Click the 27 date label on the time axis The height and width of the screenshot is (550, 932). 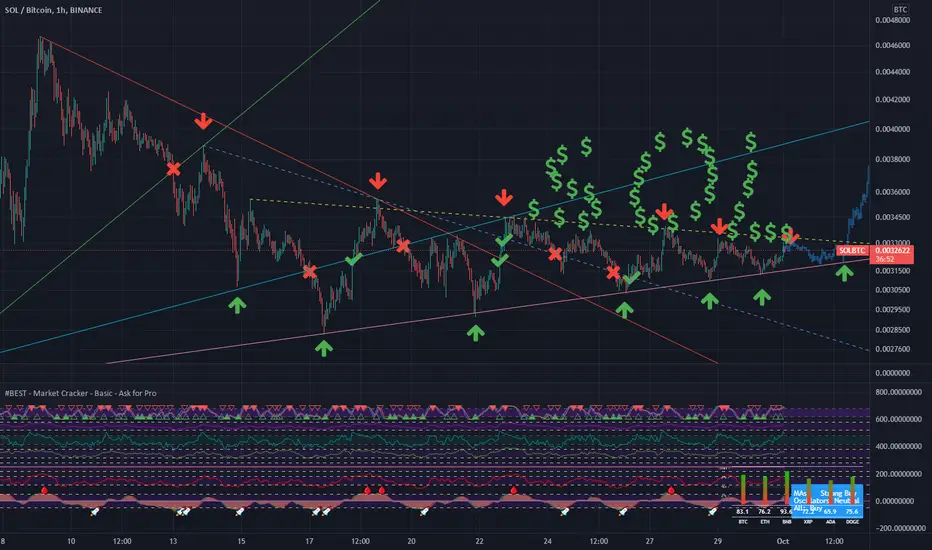650,541
